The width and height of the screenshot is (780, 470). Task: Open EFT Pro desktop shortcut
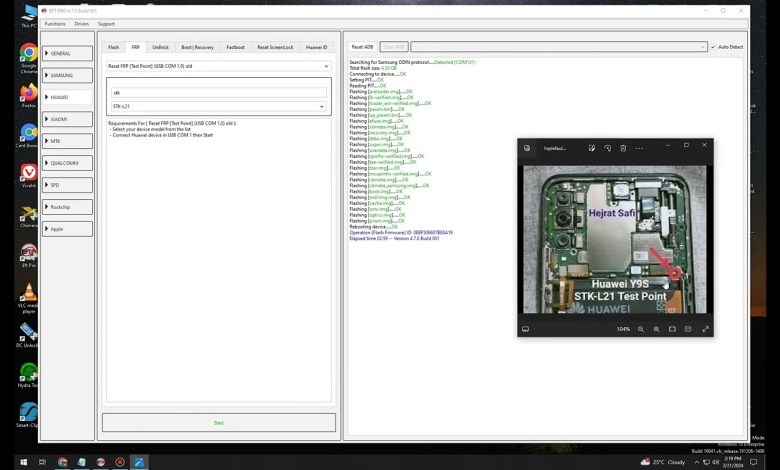(28, 256)
